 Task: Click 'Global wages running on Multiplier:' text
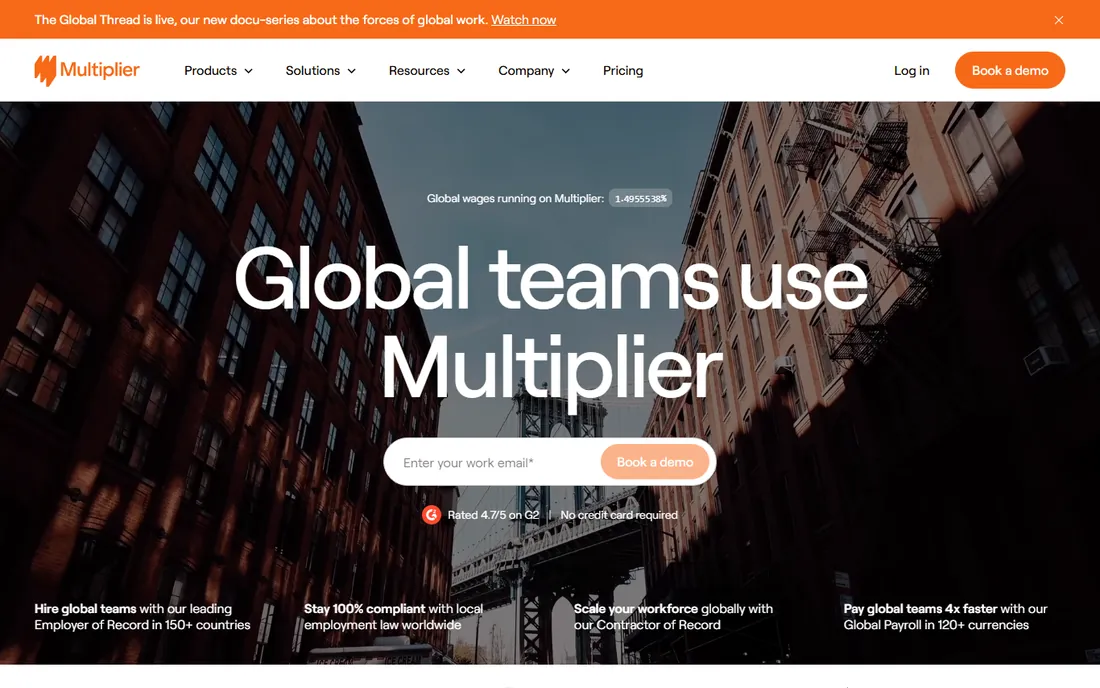tap(515, 198)
